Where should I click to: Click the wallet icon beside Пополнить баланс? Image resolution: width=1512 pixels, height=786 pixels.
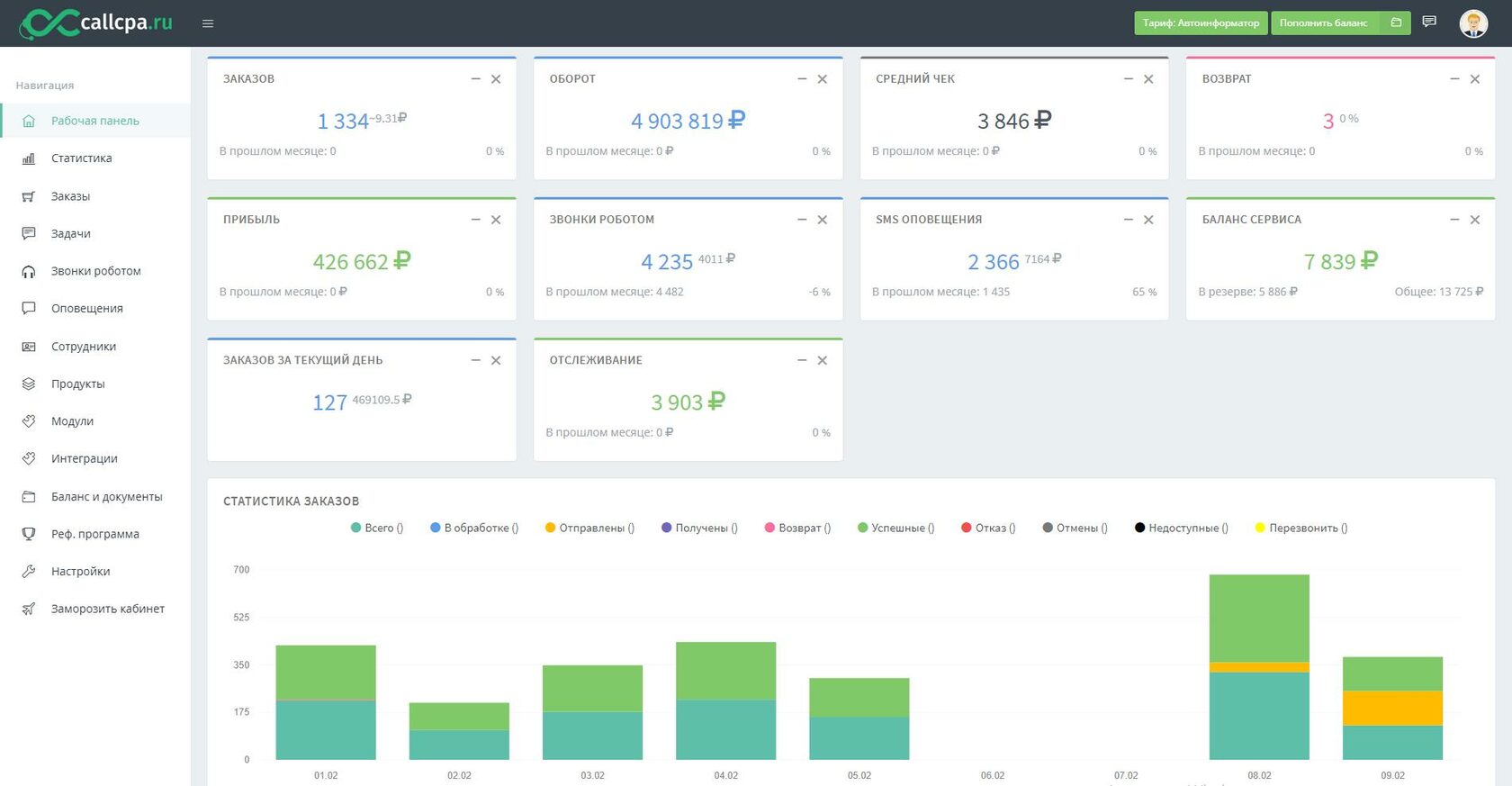1396,23
